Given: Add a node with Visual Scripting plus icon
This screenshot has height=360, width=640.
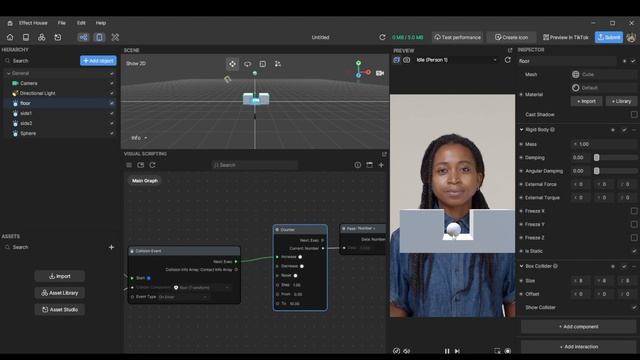Looking at the screenshot, I should point(381,165).
